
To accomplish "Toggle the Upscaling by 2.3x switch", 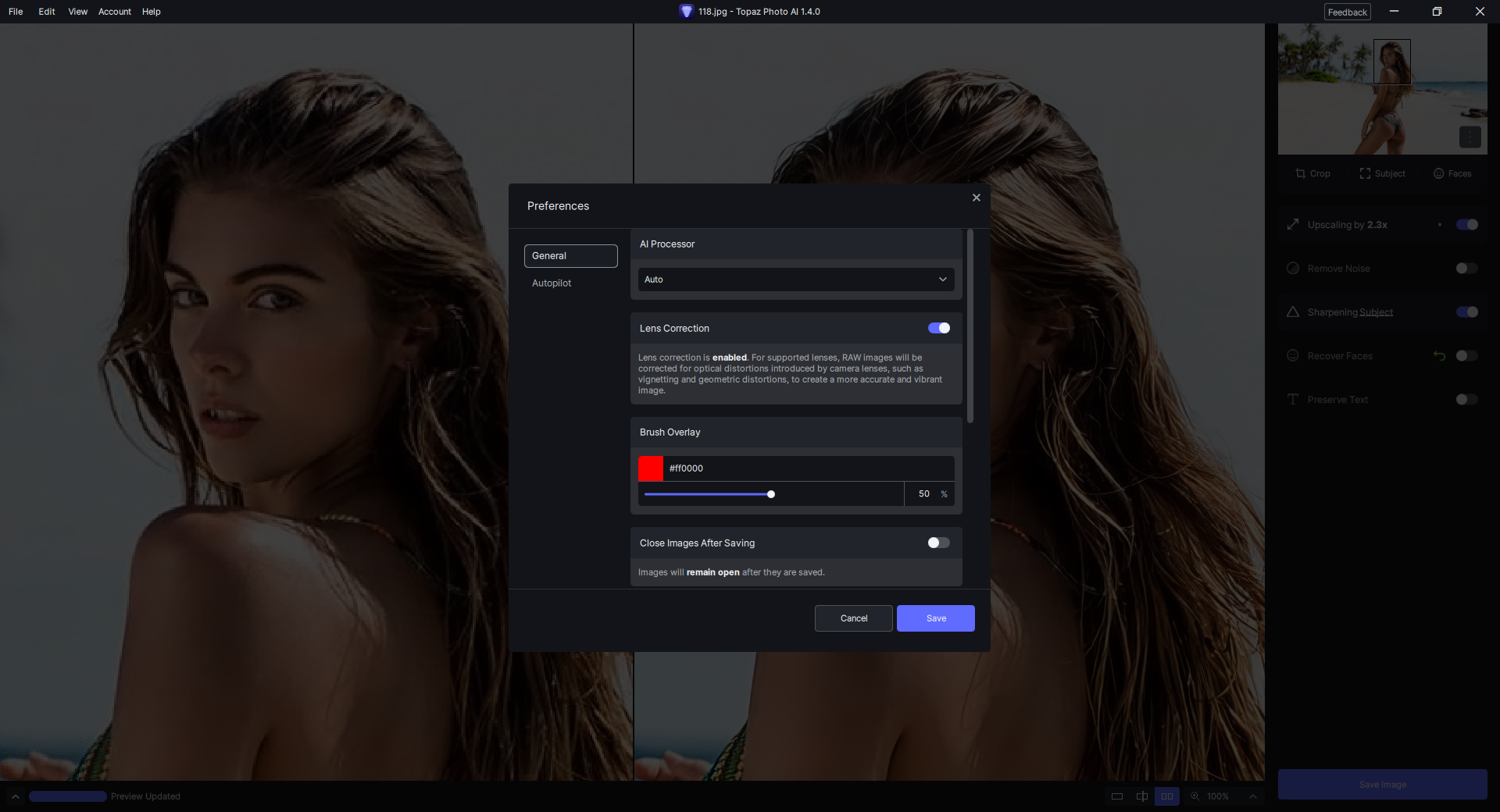I will (1467, 225).
